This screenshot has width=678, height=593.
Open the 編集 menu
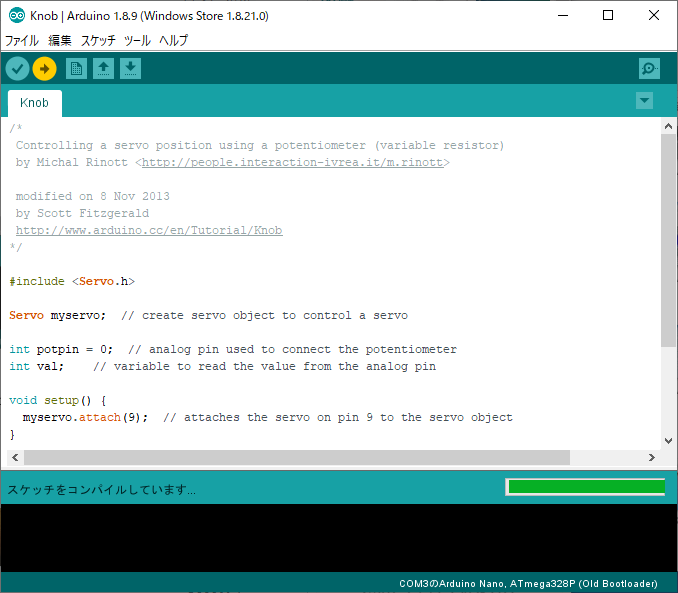(x=60, y=41)
